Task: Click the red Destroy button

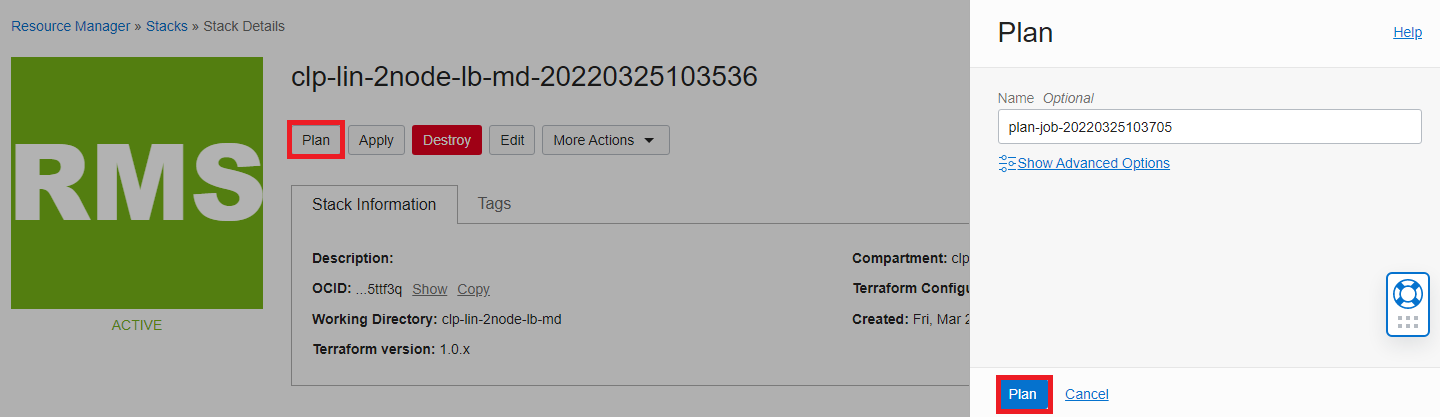Action: click(x=446, y=140)
